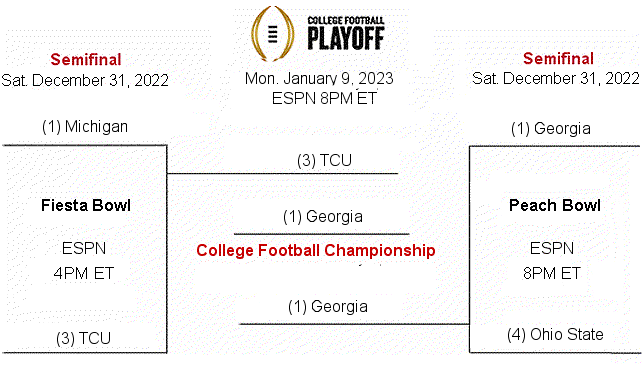The height and width of the screenshot is (370, 643).
Task: Select the right Semifinal heading
Action: [558, 59]
